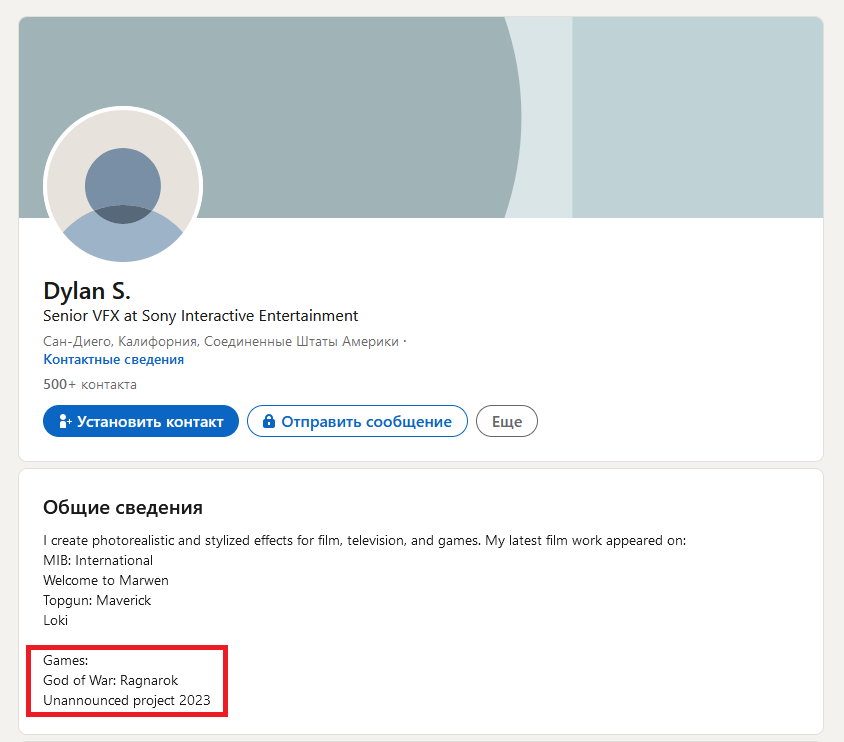
Task: Click the 500+ контакта connections count
Action: [x=90, y=385]
